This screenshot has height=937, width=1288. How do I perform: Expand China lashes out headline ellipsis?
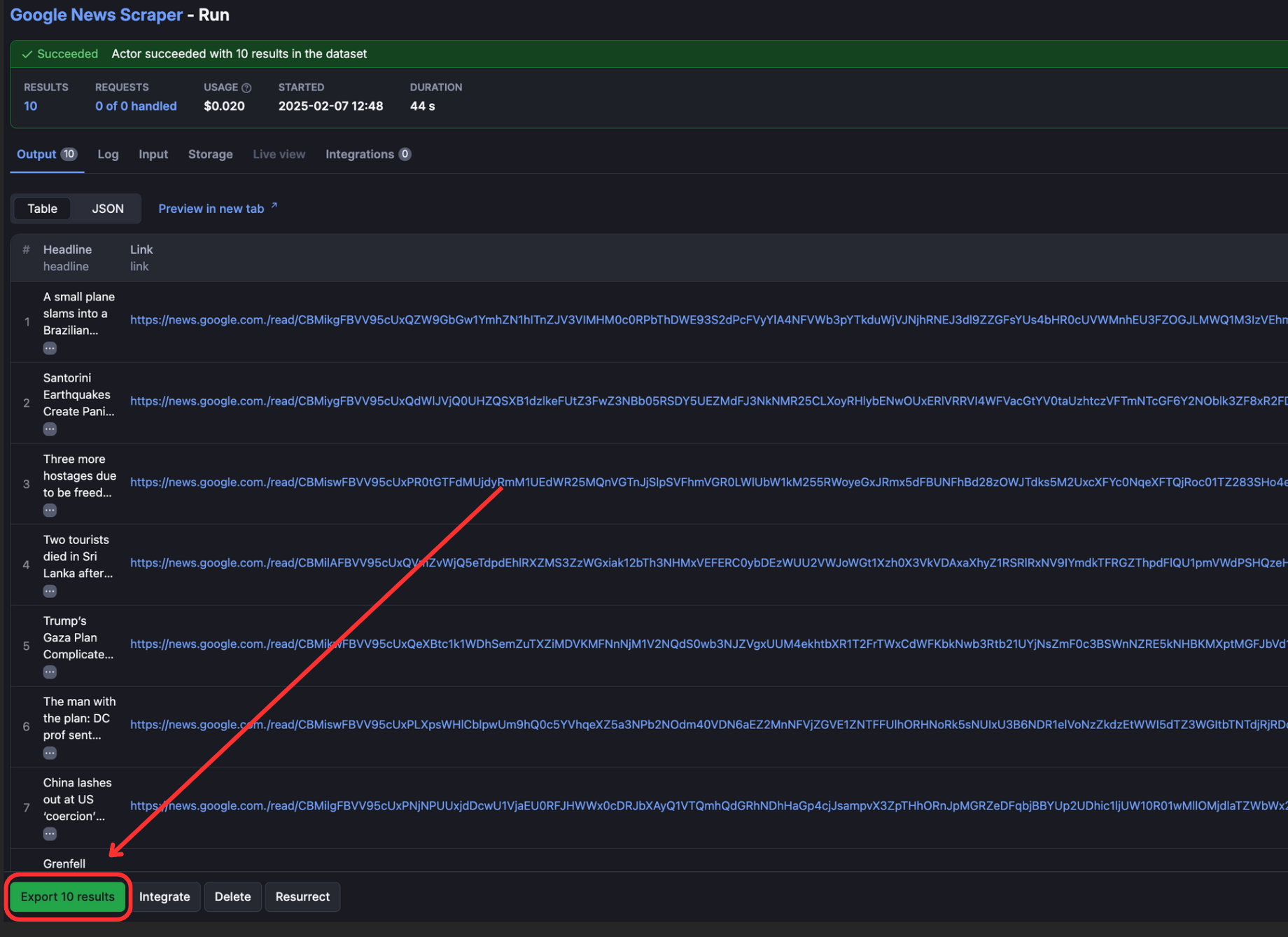click(x=50, y=833)
